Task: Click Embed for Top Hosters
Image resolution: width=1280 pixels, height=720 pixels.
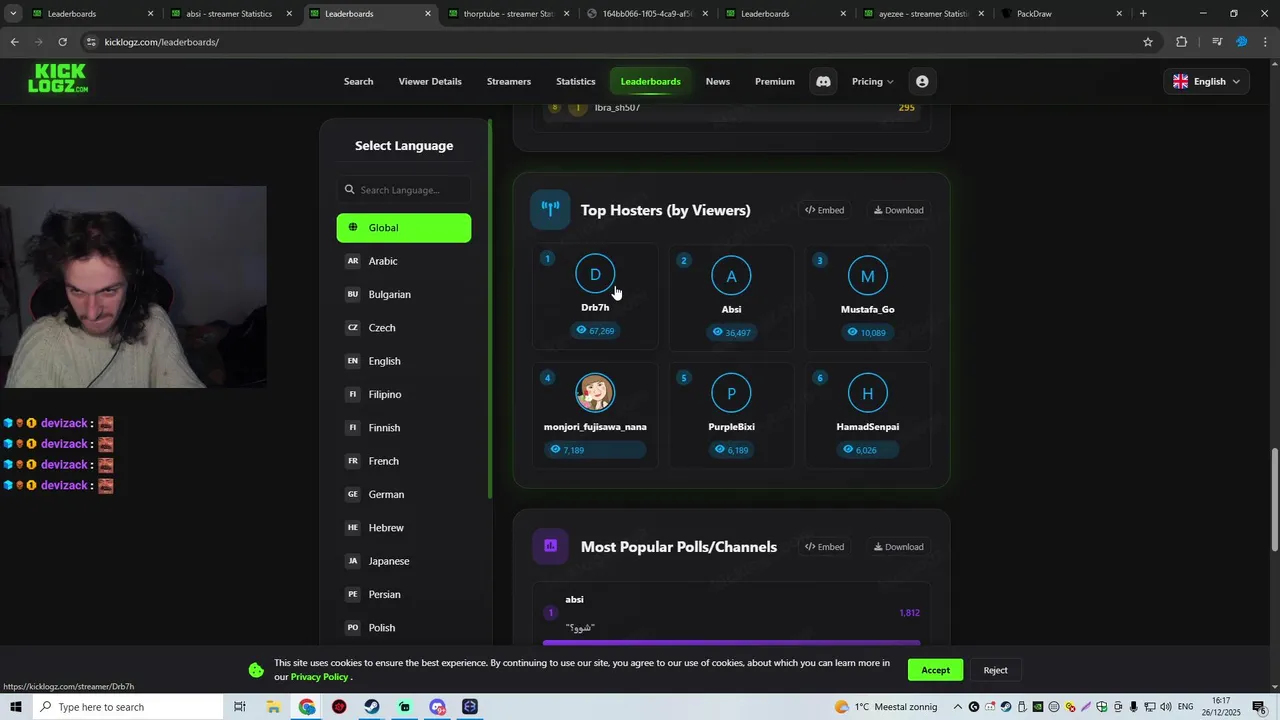Action: tap(824, 210)
